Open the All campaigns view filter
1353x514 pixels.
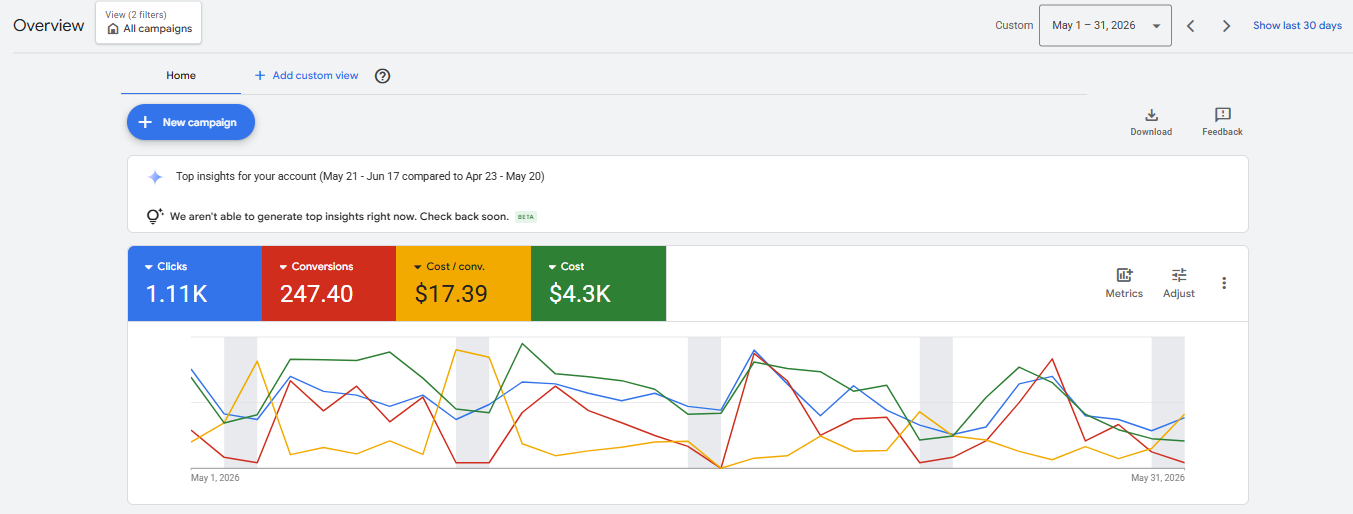coord(149,22)
